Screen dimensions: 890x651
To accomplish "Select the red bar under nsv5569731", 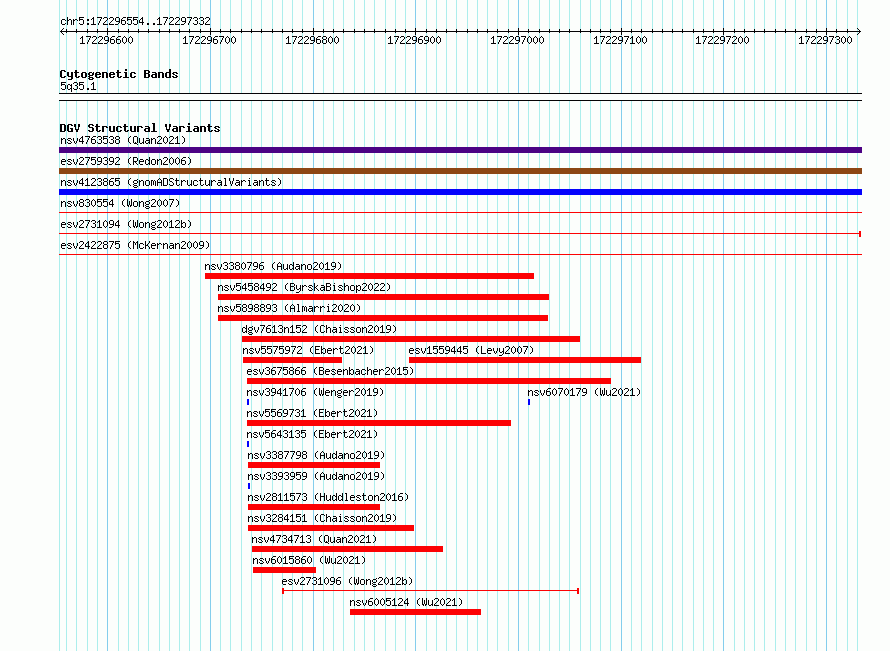I will point(379,423).
